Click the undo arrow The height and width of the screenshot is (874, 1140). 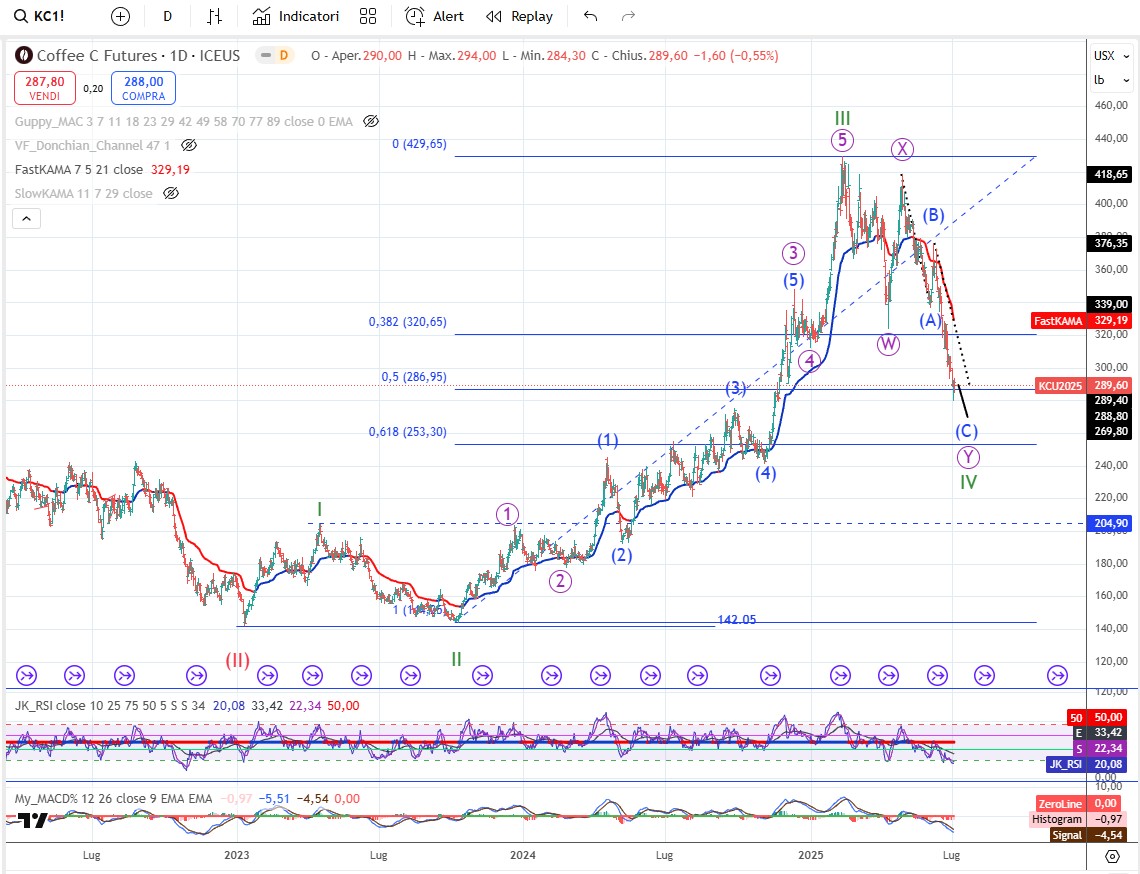(x=590, y=16)
